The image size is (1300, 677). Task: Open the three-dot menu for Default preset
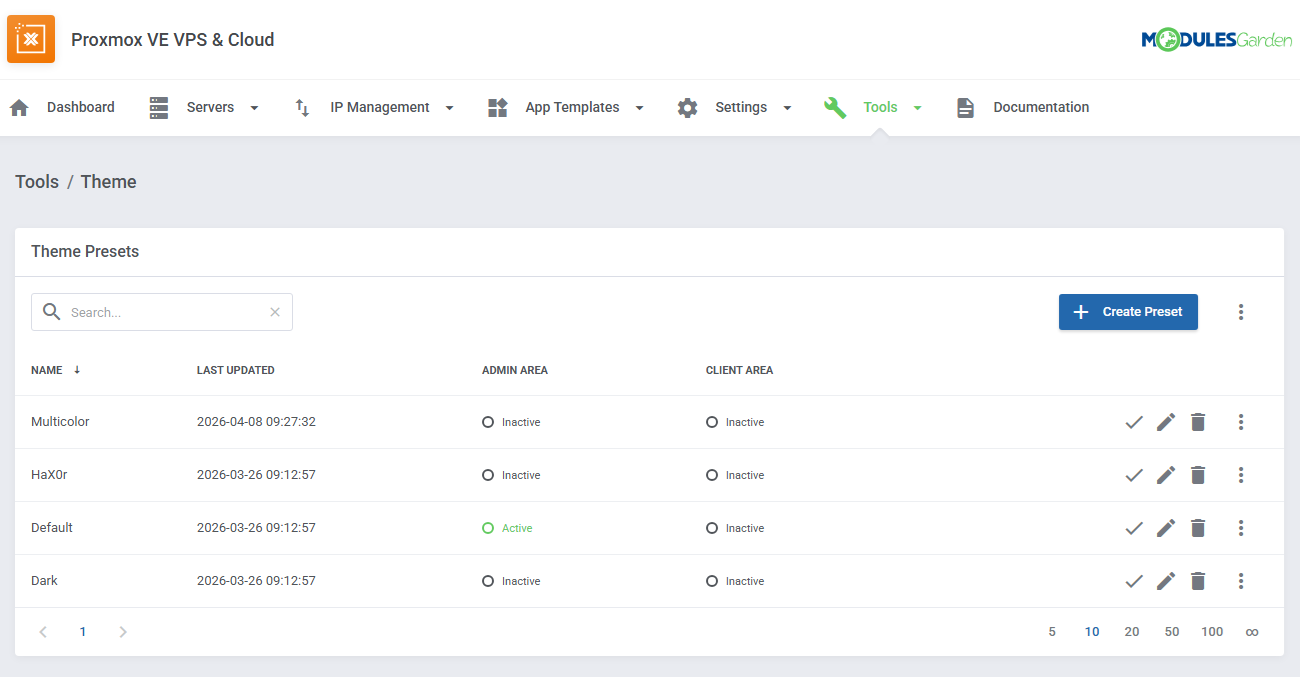coord(1240,528)
